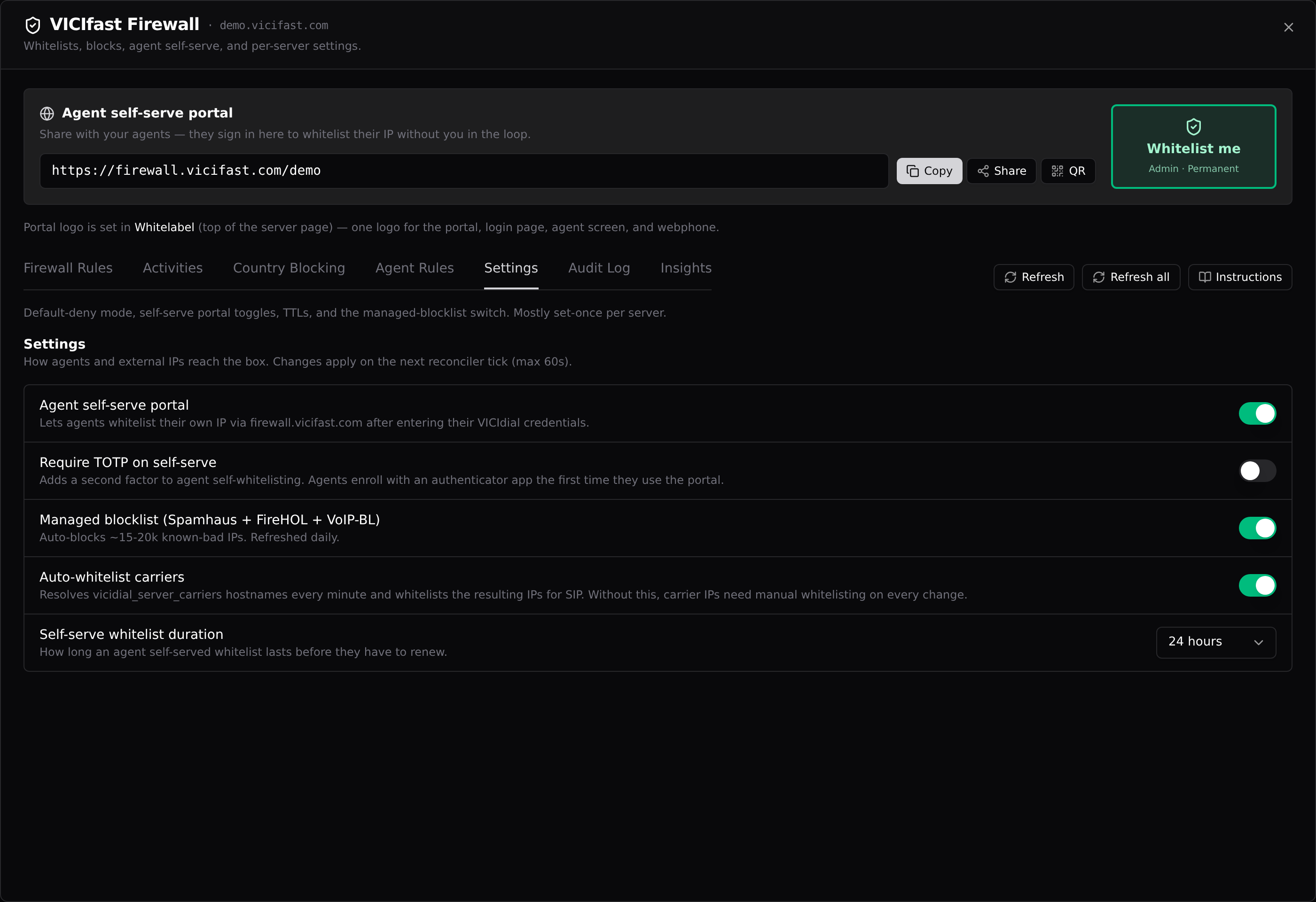Switch to the Firewall Rules tab
This screenshot has width=1316, height=902.
tap(68, 268)
